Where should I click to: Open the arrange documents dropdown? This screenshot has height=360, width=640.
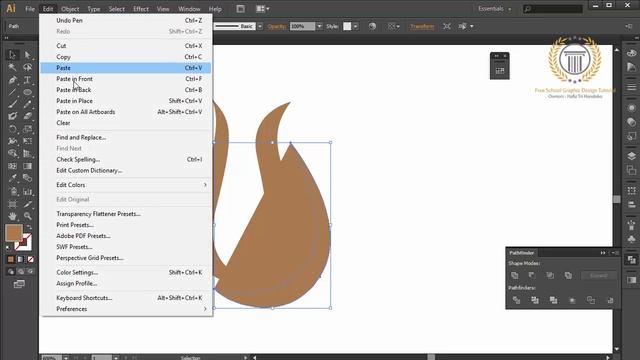point(262,9)
